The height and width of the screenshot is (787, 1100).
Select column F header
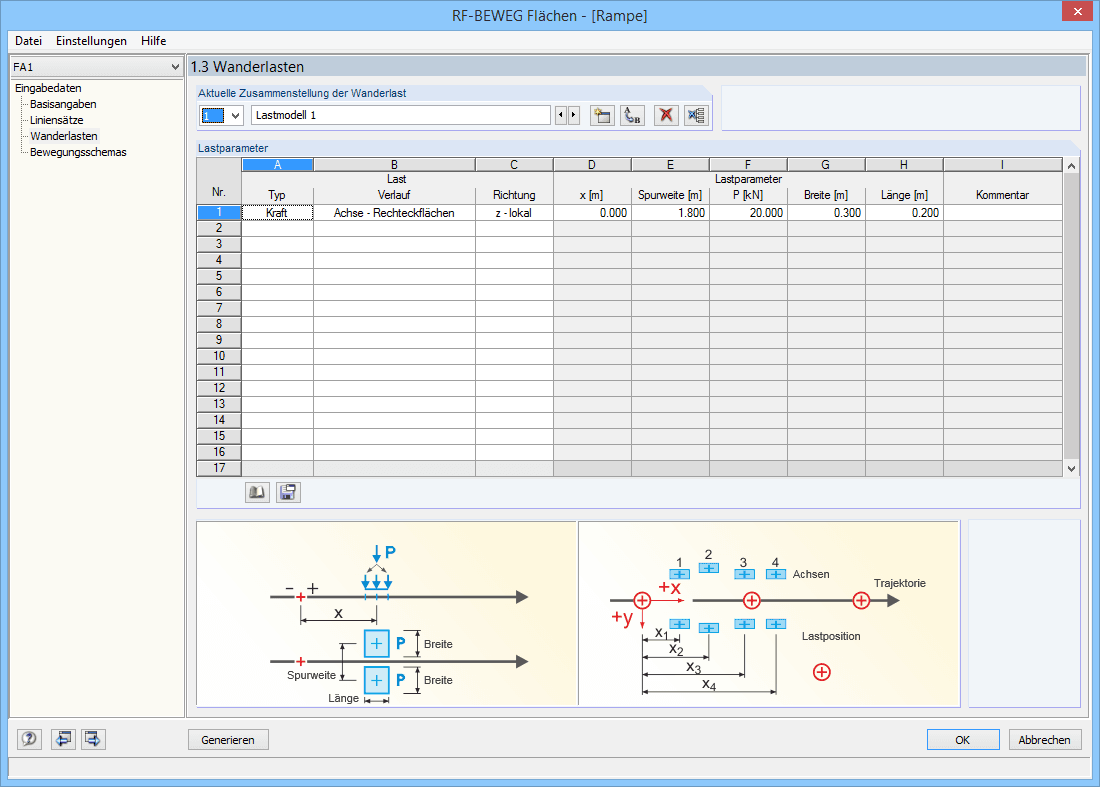coord(748,165)
